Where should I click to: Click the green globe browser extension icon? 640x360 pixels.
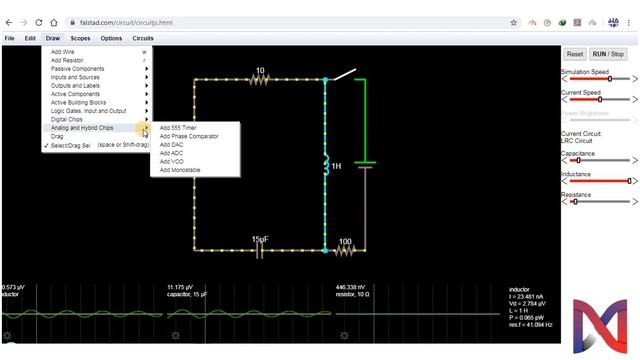(562, 22)
